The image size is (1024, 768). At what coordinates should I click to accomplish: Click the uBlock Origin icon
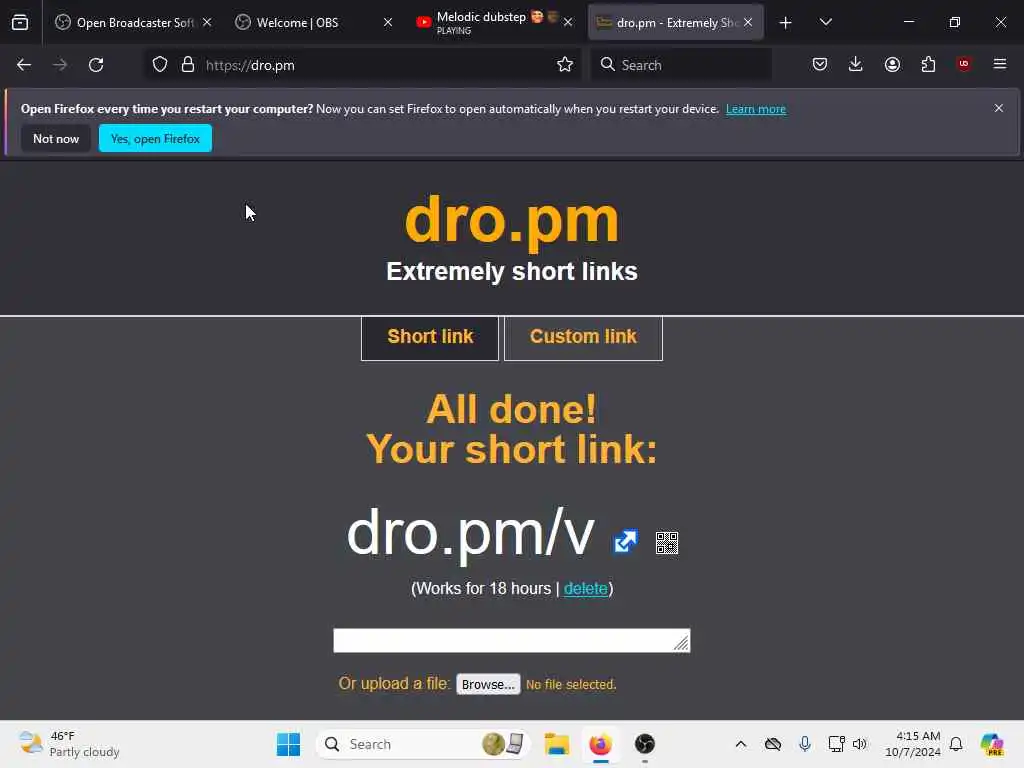click(x=964, y=64)
